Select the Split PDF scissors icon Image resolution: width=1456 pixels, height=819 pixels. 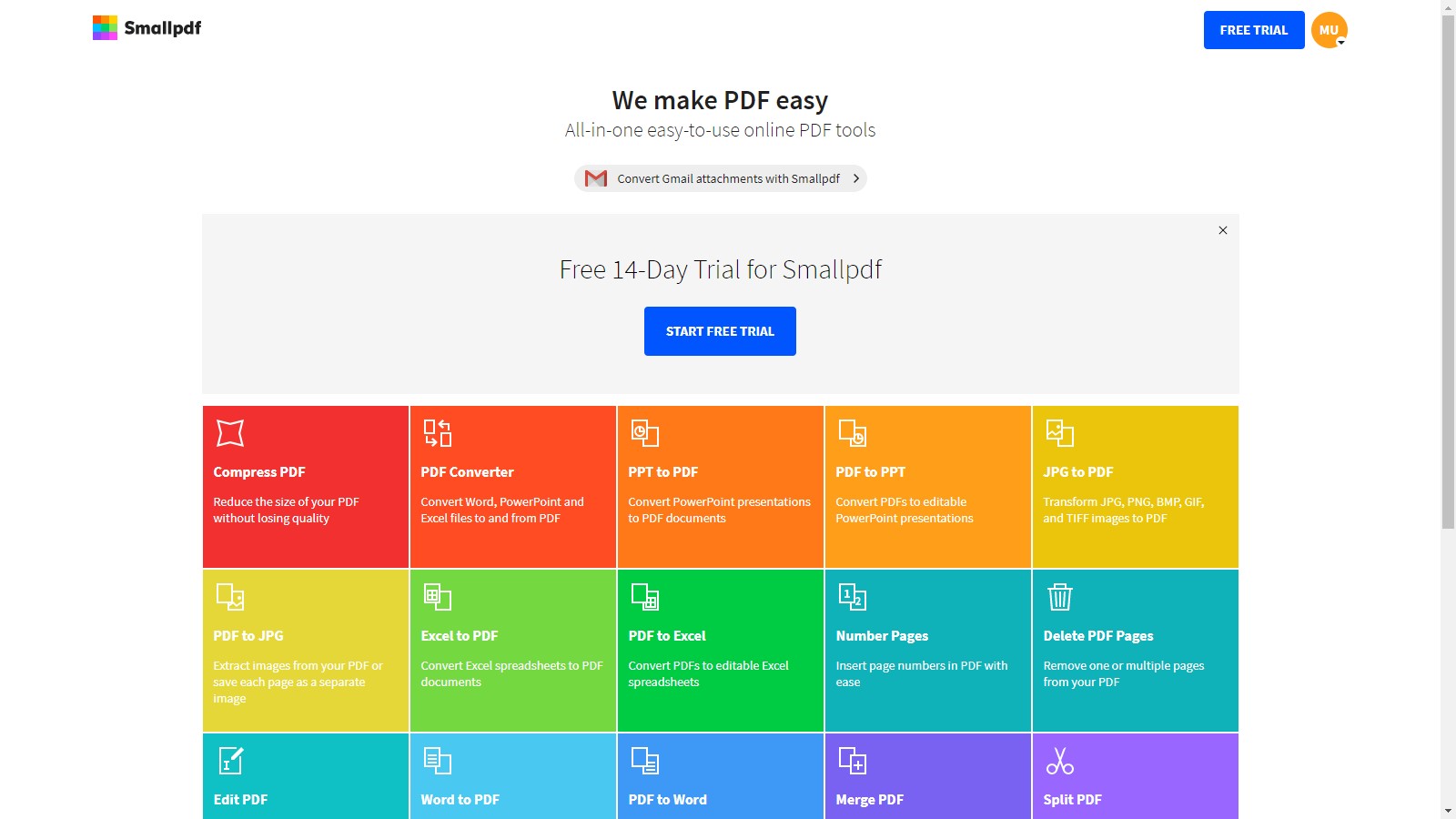pyautogui.click(x=1060, y=761)
